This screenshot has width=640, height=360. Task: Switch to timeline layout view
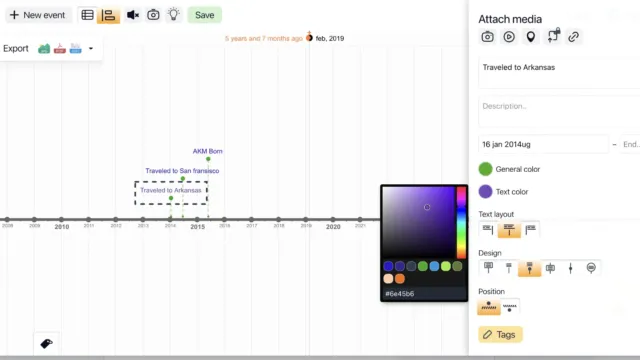pos(109,16)
